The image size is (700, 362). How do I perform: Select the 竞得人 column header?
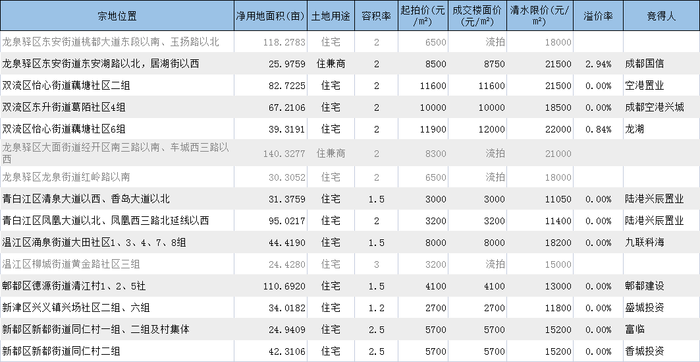click(662, 16)
